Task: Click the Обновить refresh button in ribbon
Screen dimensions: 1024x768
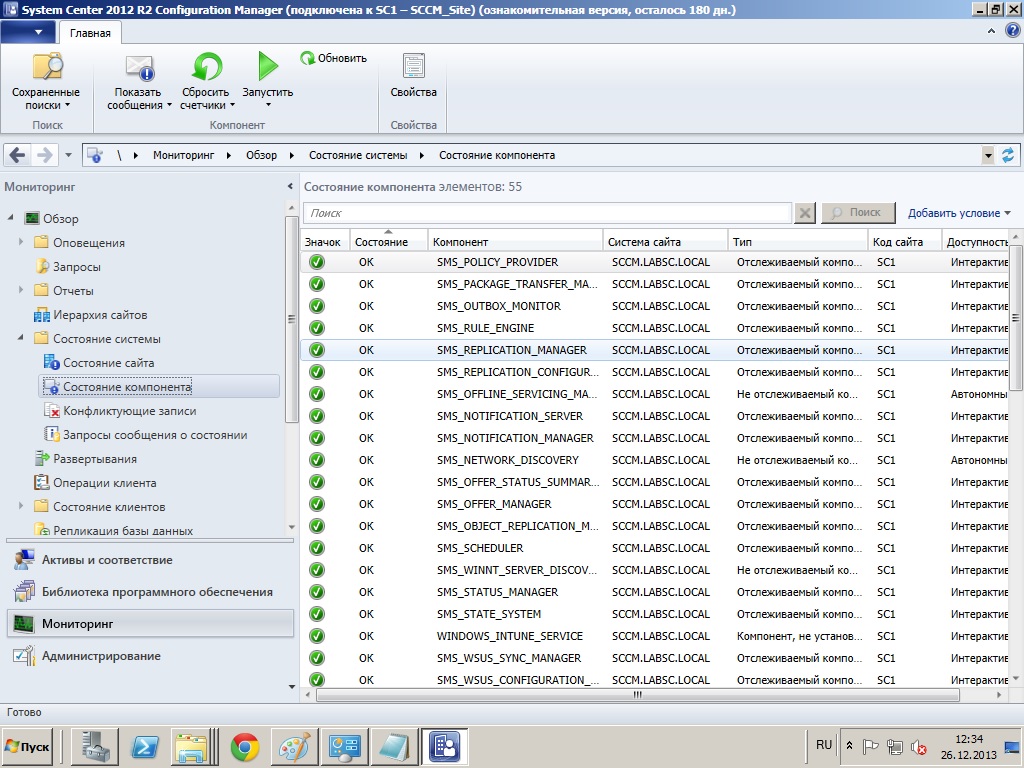Action: (x=333, y=58)
